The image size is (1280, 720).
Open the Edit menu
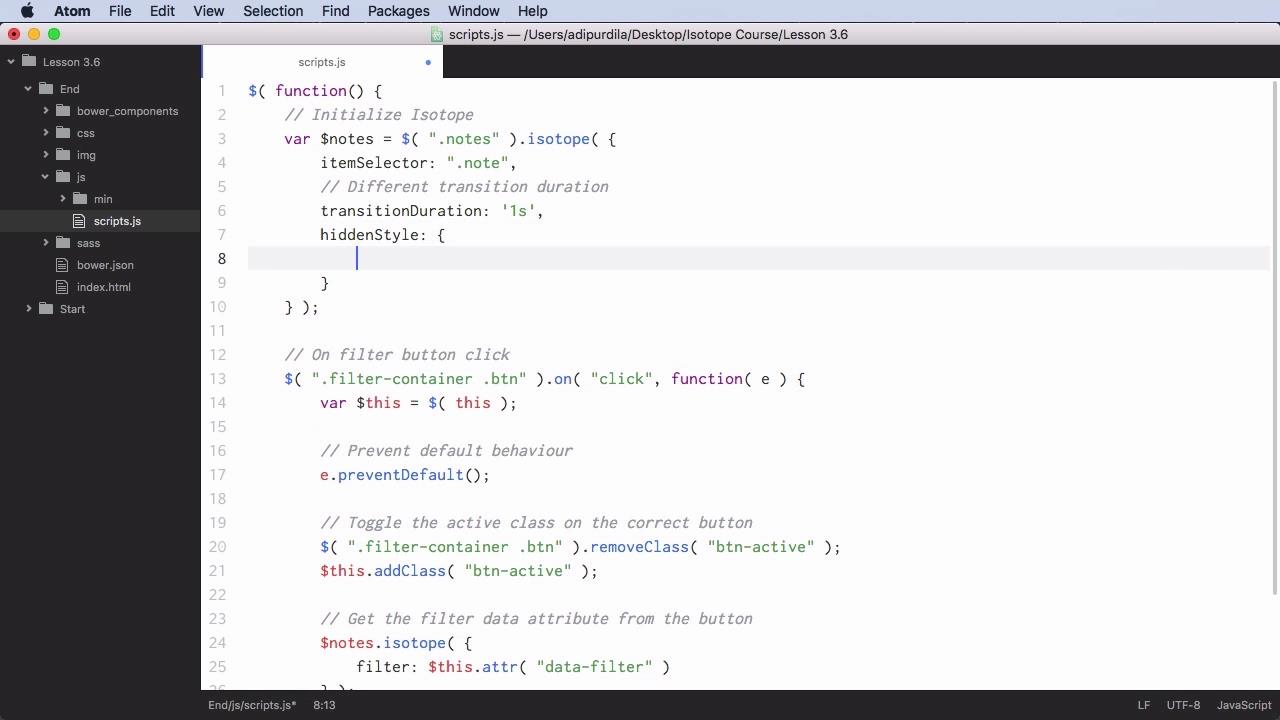(x=162, y=11)
